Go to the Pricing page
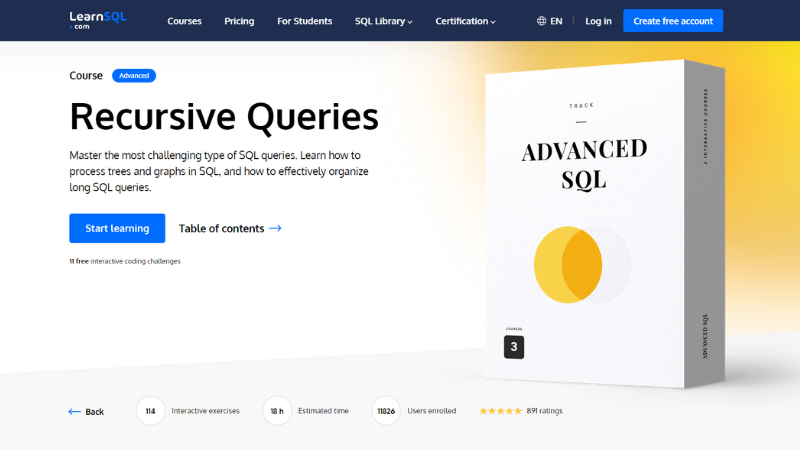 (x=239, y=21)
